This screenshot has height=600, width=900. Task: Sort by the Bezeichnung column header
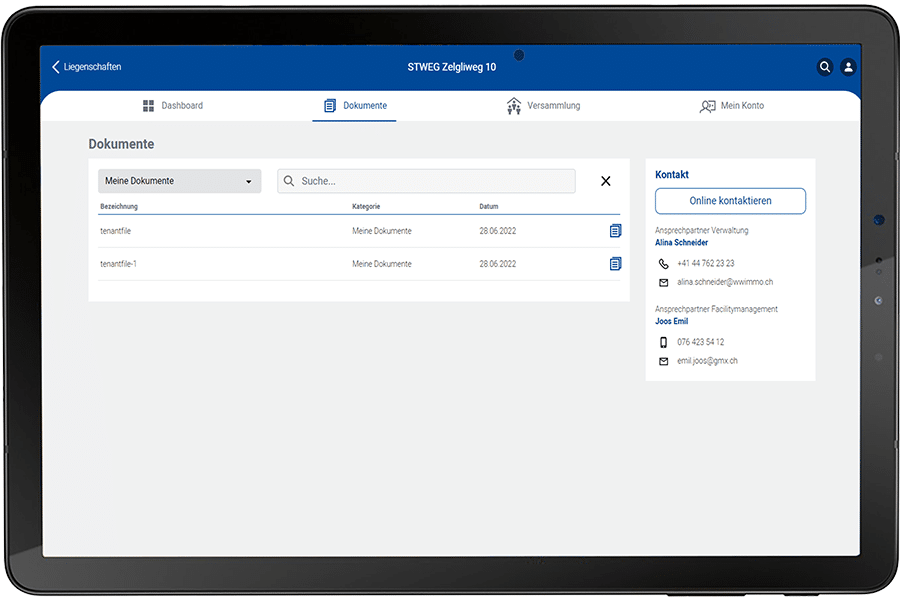(x=119, y=206)
